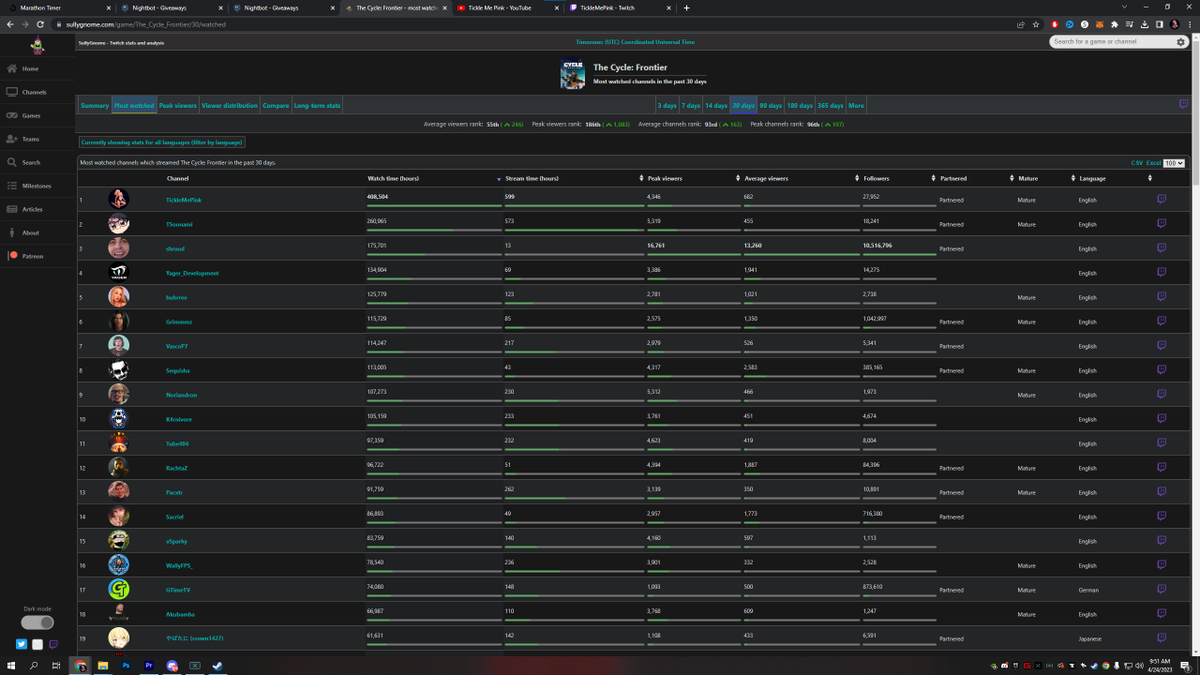Open the Yager_Development channel link
This screenshot has height=675, width=1200.
pyautogui.click(x=192, y=273)
